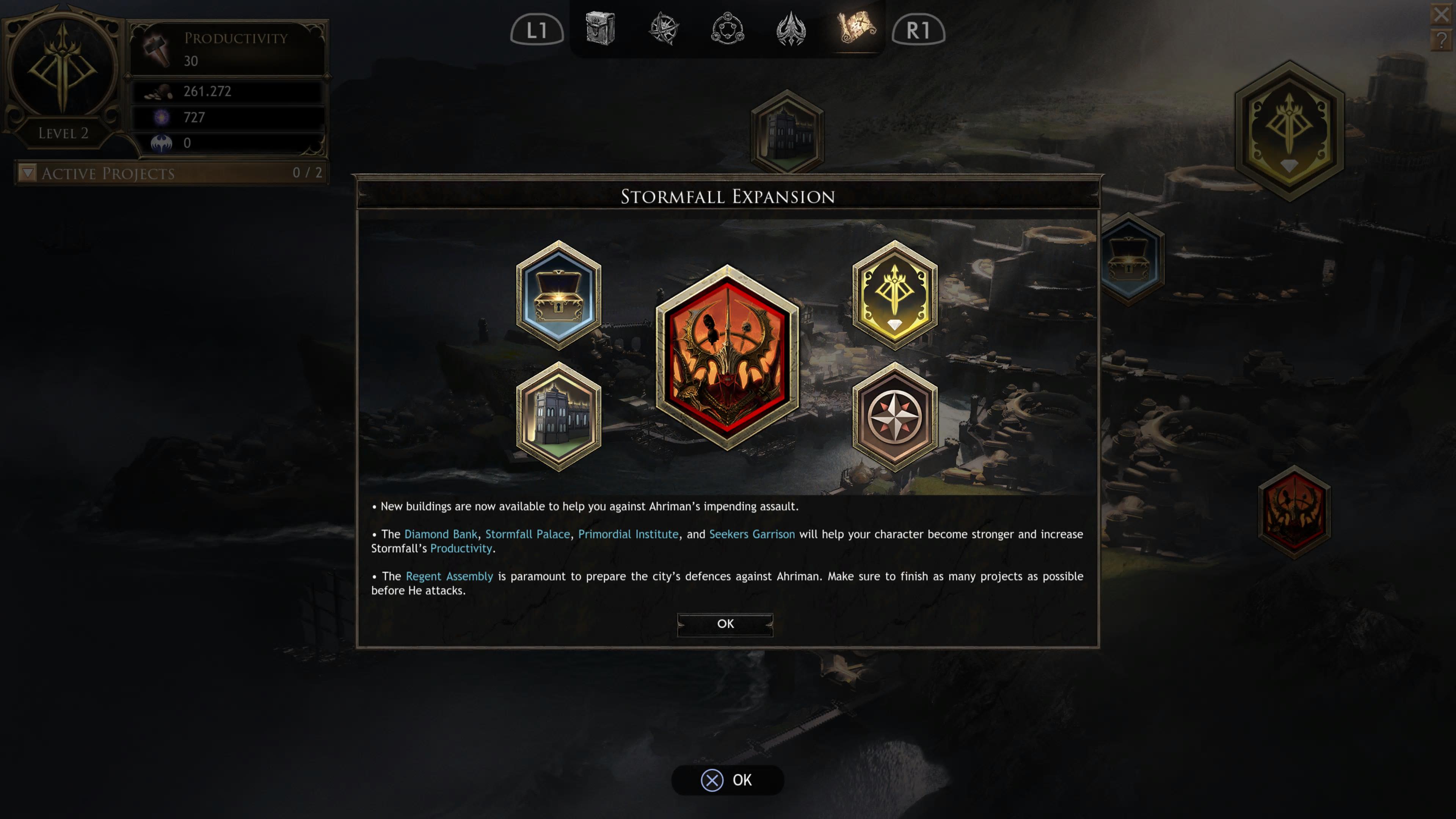
Task: Click the Productivity highlighted text link
Action: tap(461, 548)
